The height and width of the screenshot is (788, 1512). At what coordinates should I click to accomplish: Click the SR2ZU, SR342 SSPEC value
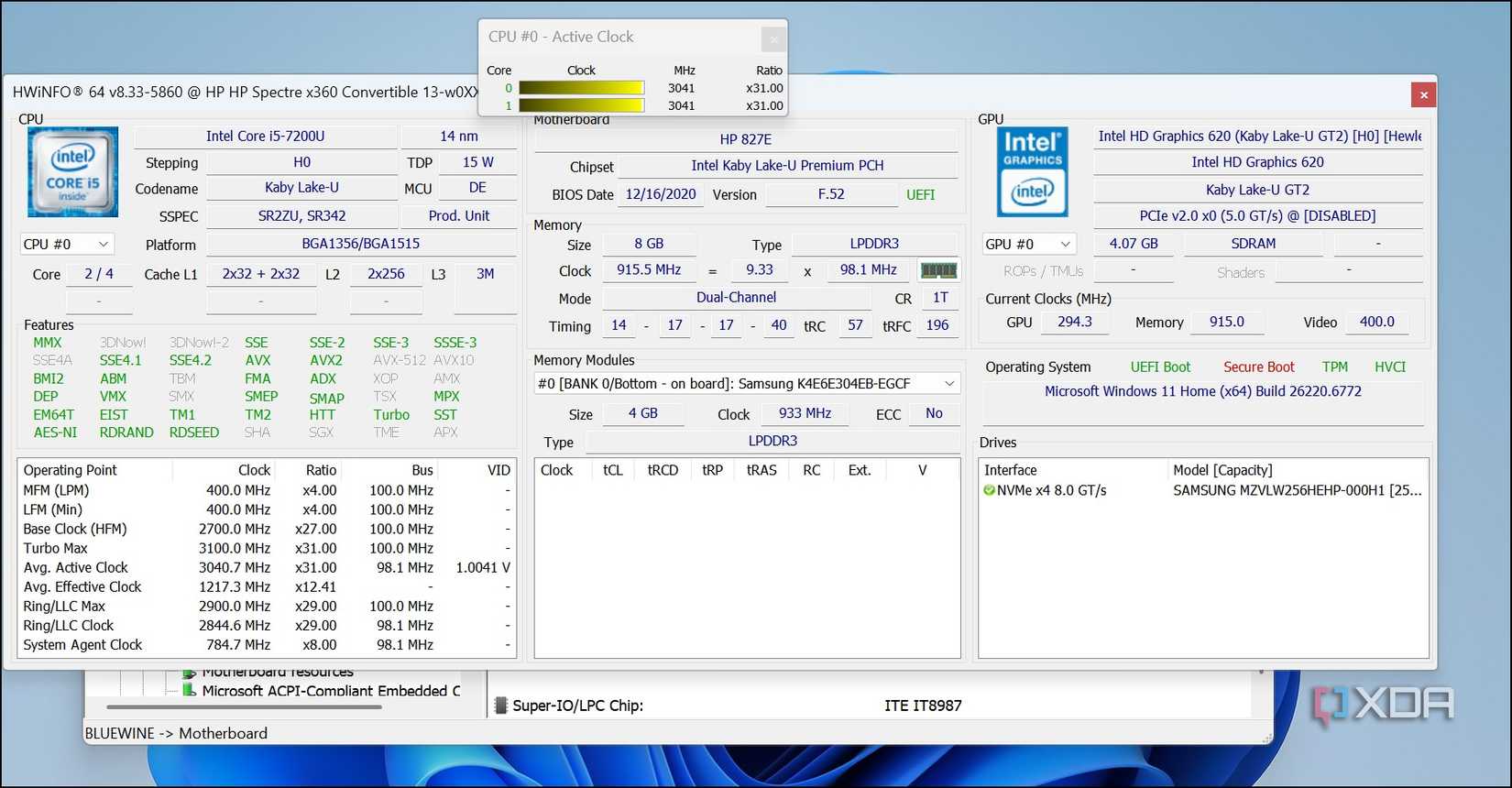tap(302, 216)
